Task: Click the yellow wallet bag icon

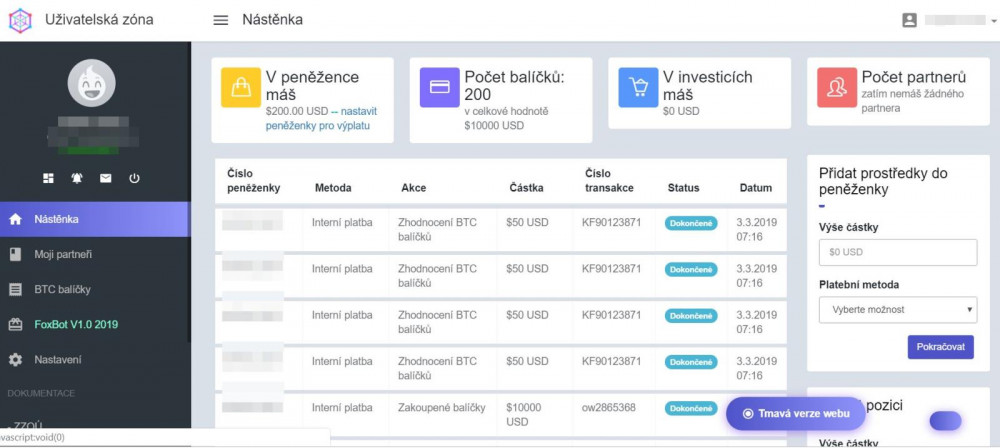Action: coord(241,87)
